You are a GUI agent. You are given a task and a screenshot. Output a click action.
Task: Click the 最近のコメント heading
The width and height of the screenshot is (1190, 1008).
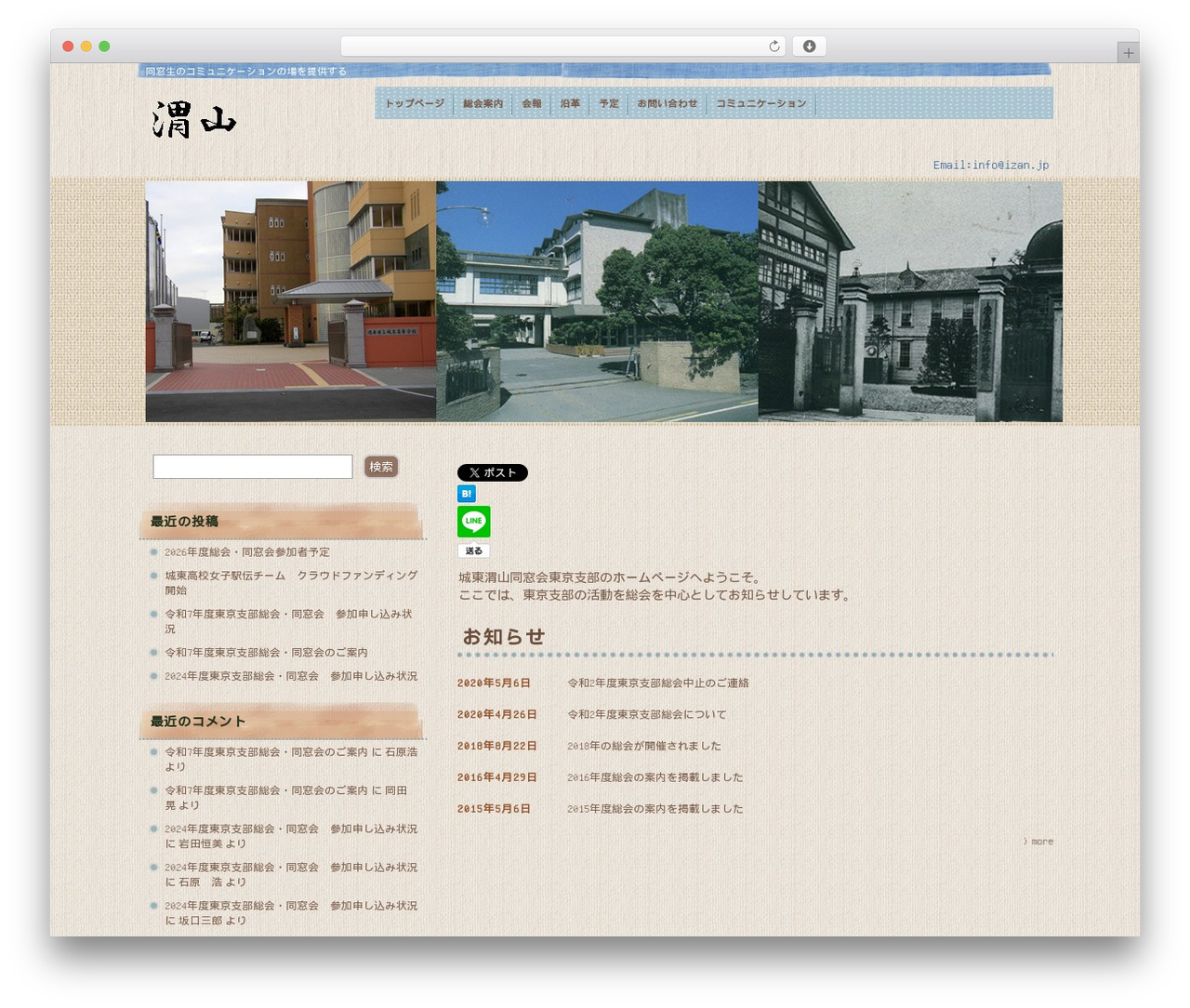[x=198, y=722]
